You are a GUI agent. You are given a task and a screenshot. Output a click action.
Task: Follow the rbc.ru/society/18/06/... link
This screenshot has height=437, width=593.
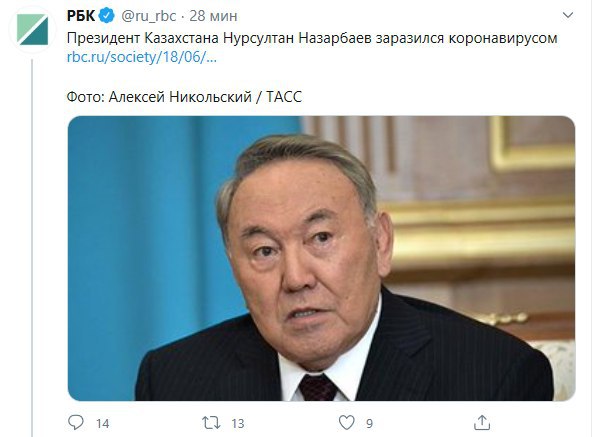point(141,57)
